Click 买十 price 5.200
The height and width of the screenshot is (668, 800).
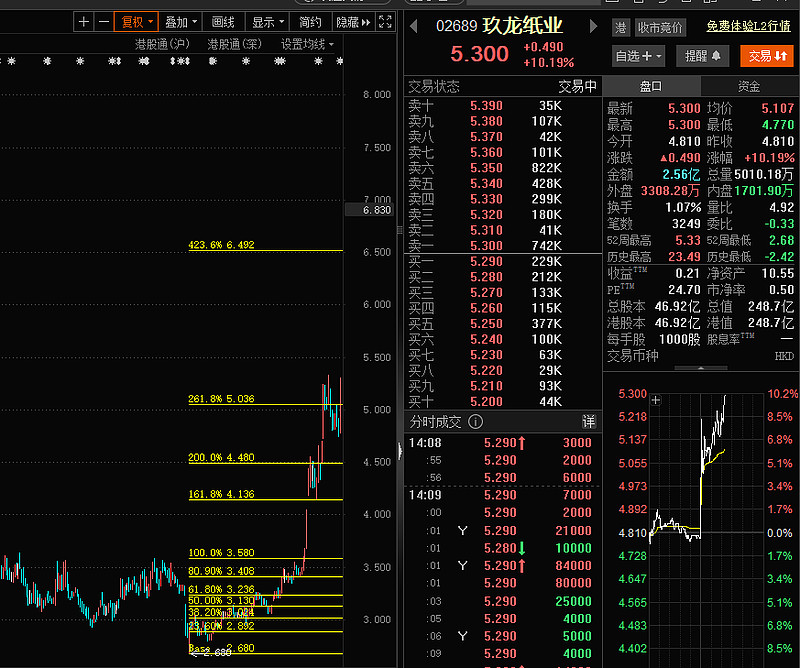486,402
